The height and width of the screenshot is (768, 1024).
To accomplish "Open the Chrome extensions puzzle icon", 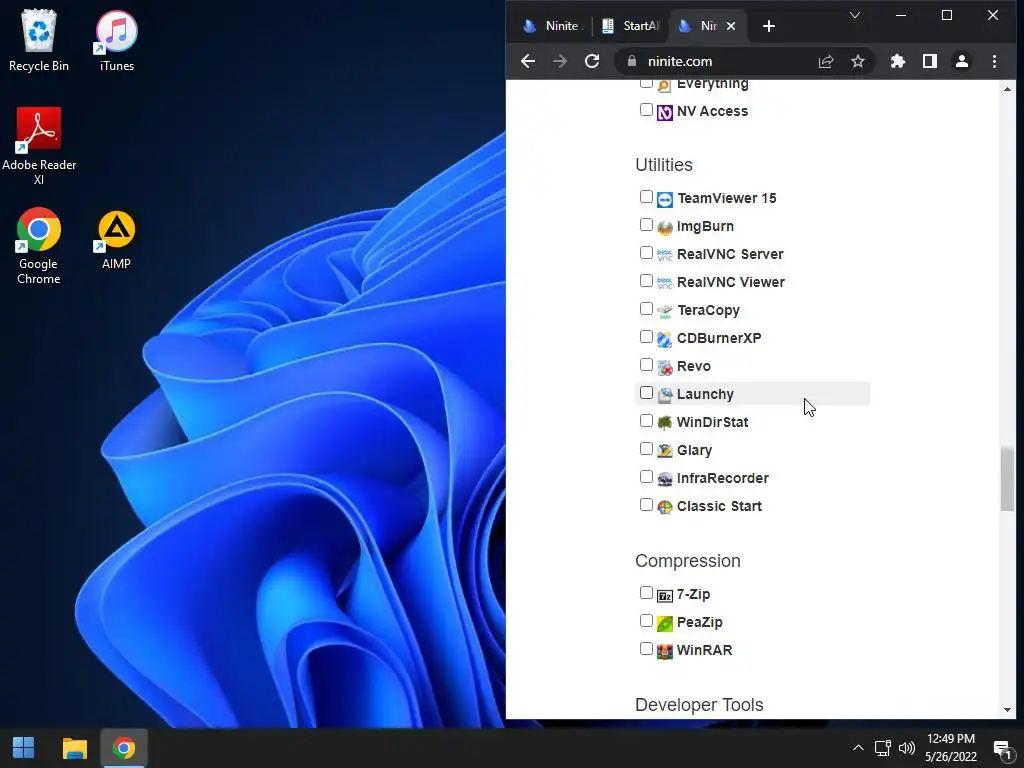I will tap(898, 61).
